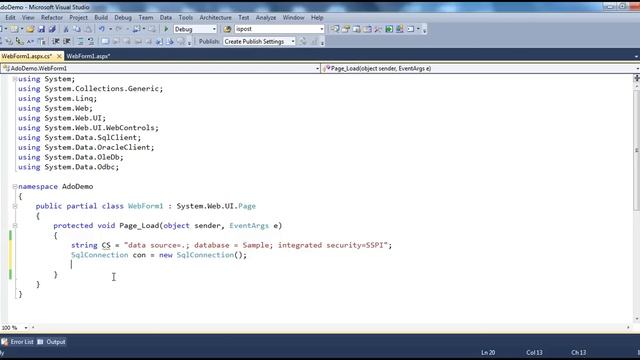Open the Build menu

click(101, 18)
